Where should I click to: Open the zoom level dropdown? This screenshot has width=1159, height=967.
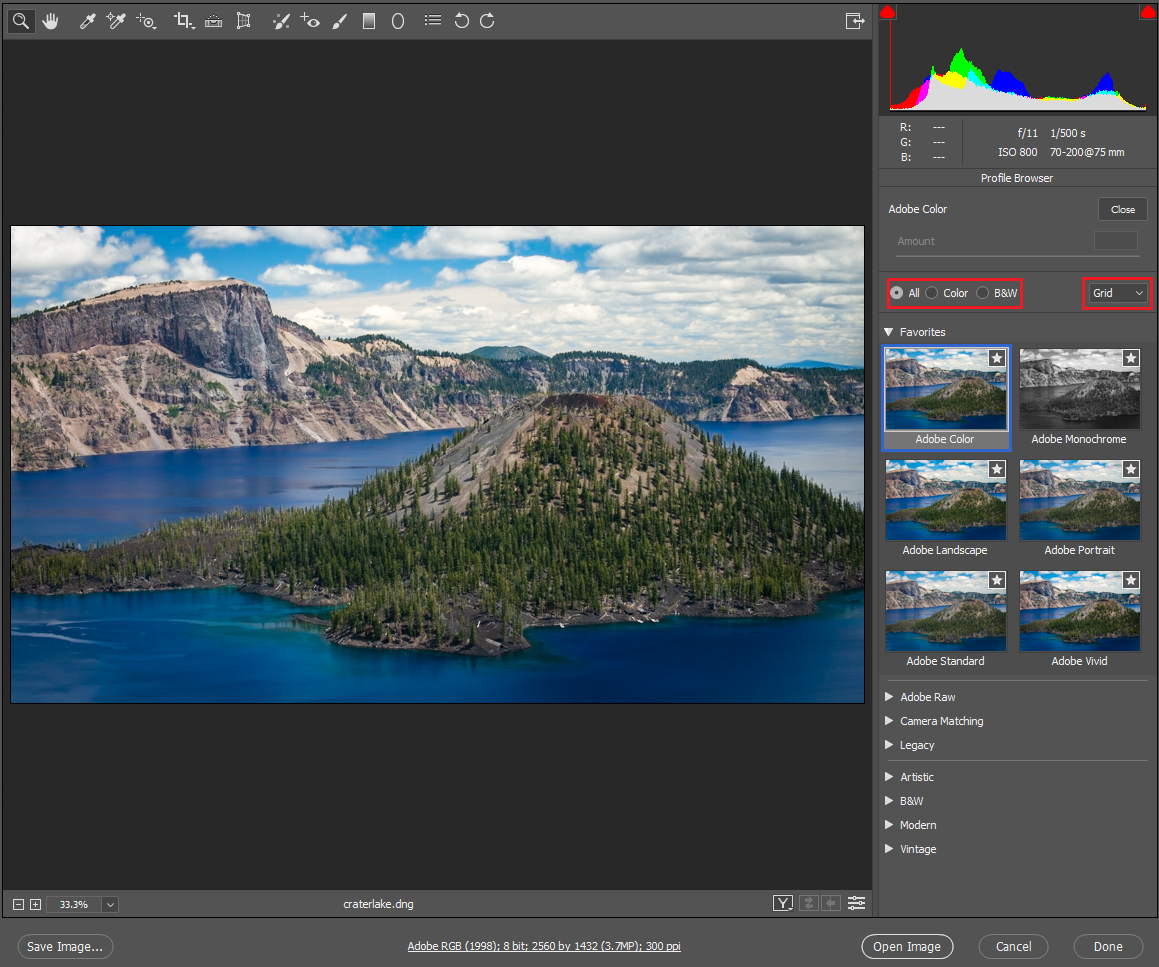110,904
